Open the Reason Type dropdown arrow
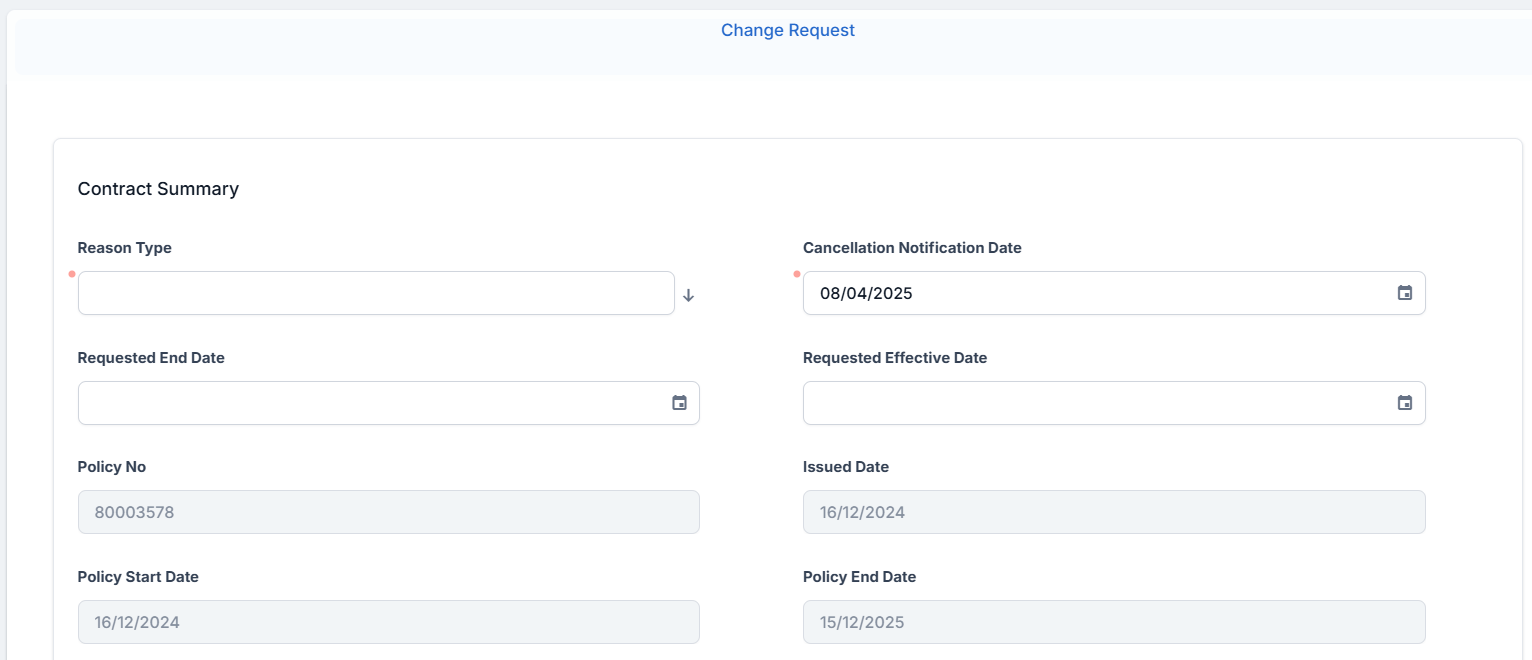Screen dimensions: 1532x660 [688, 295]
